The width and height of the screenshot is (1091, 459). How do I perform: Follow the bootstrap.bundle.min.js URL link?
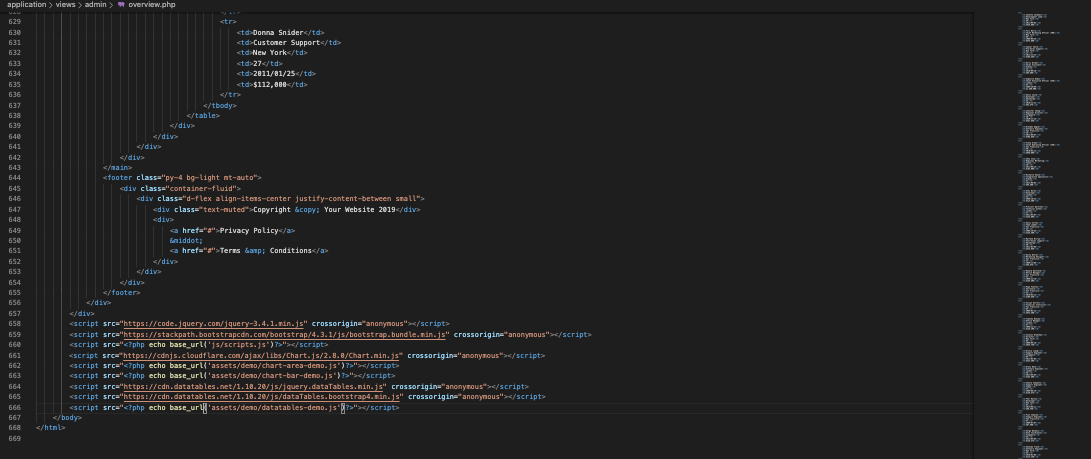[286, 335]
